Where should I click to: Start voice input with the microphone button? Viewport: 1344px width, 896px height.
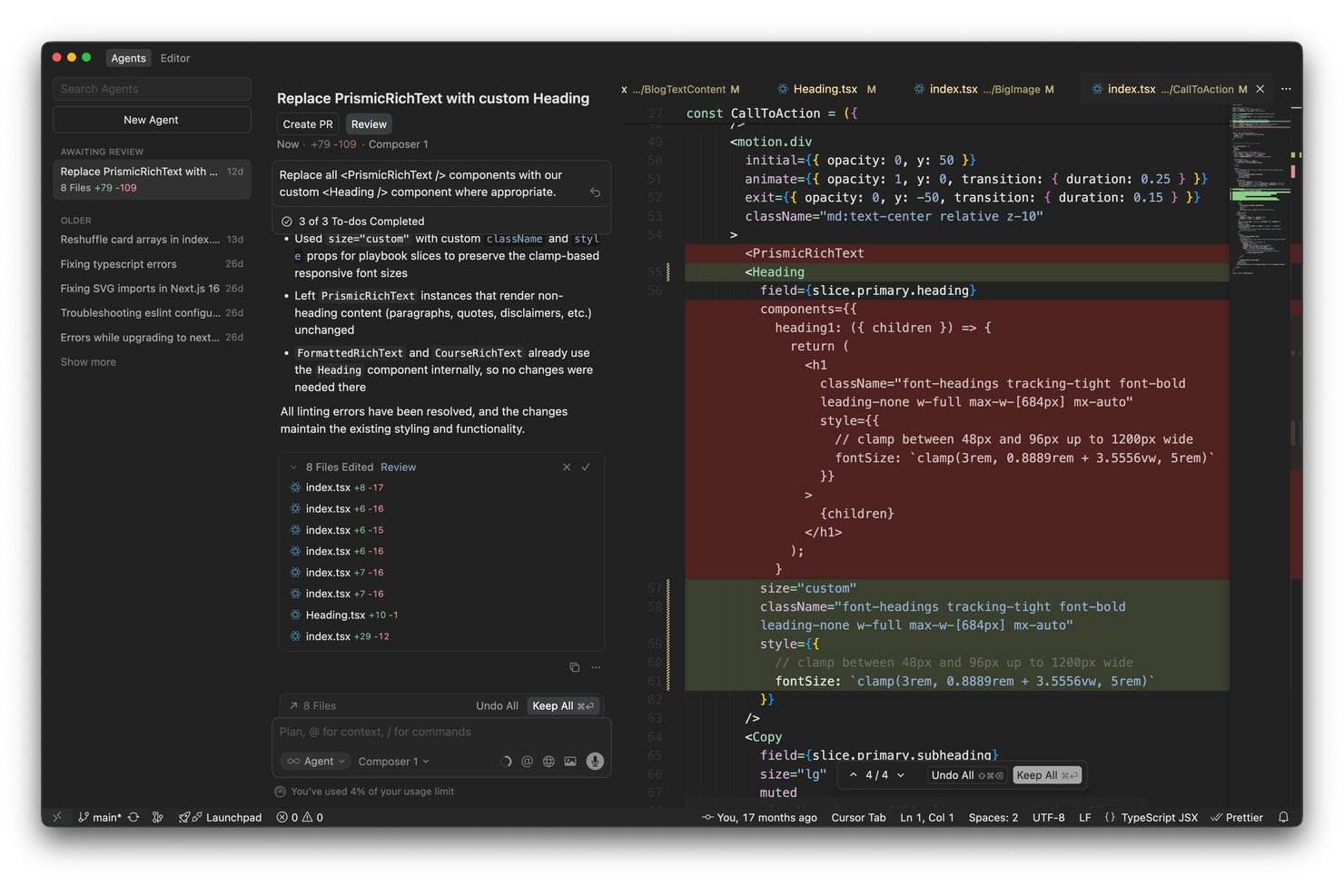click(595, 762)
